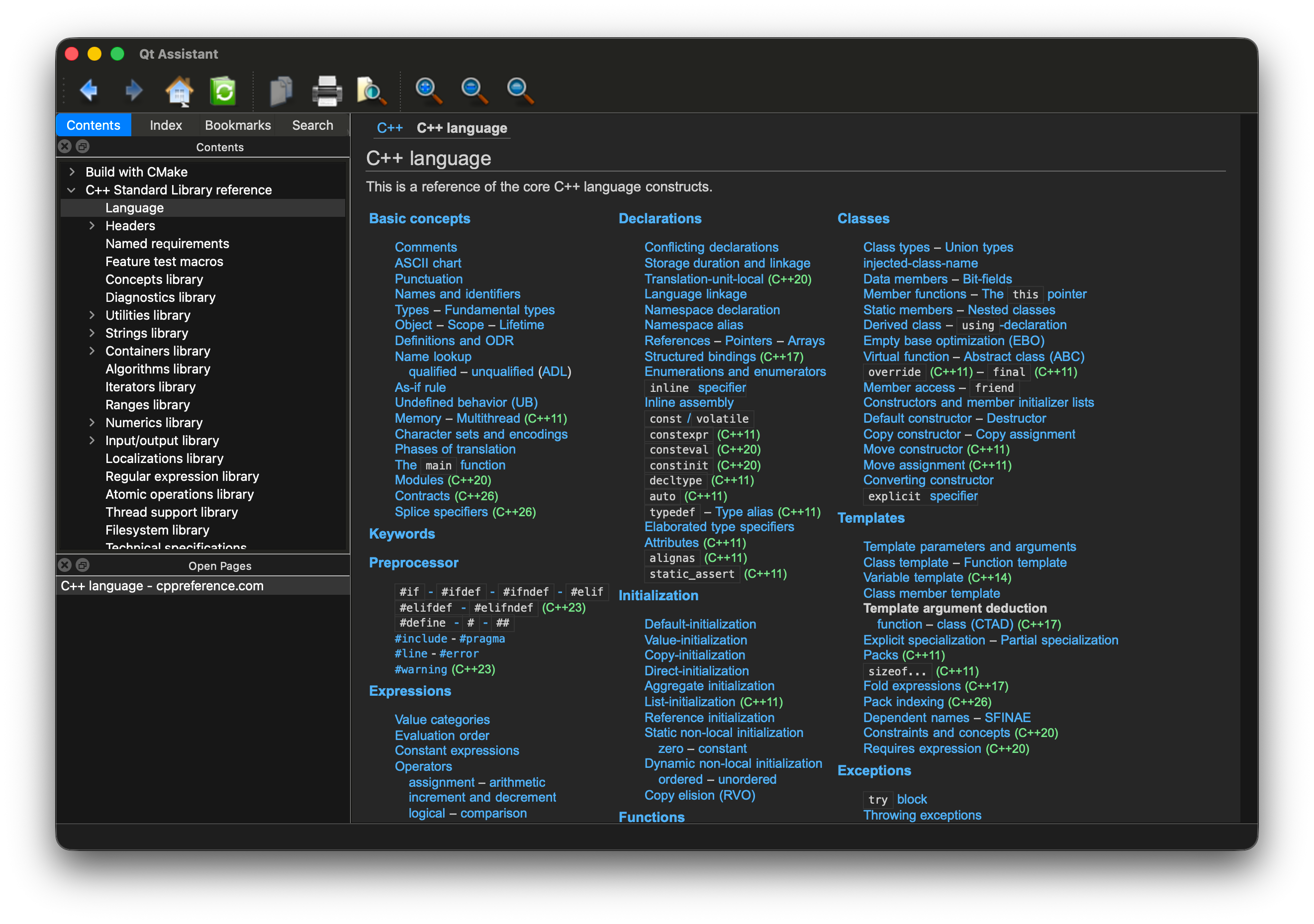
Task: Click the Zoom in magnifier icon
Action: (428, 91)
